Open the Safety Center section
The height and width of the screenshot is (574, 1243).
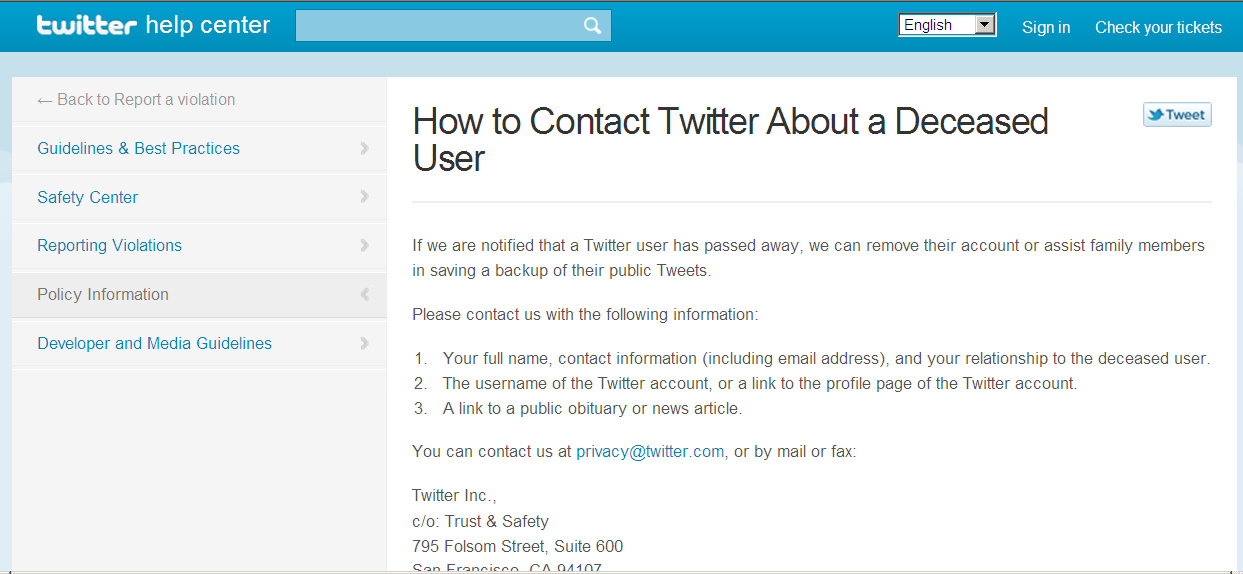[x=88, y=197]
